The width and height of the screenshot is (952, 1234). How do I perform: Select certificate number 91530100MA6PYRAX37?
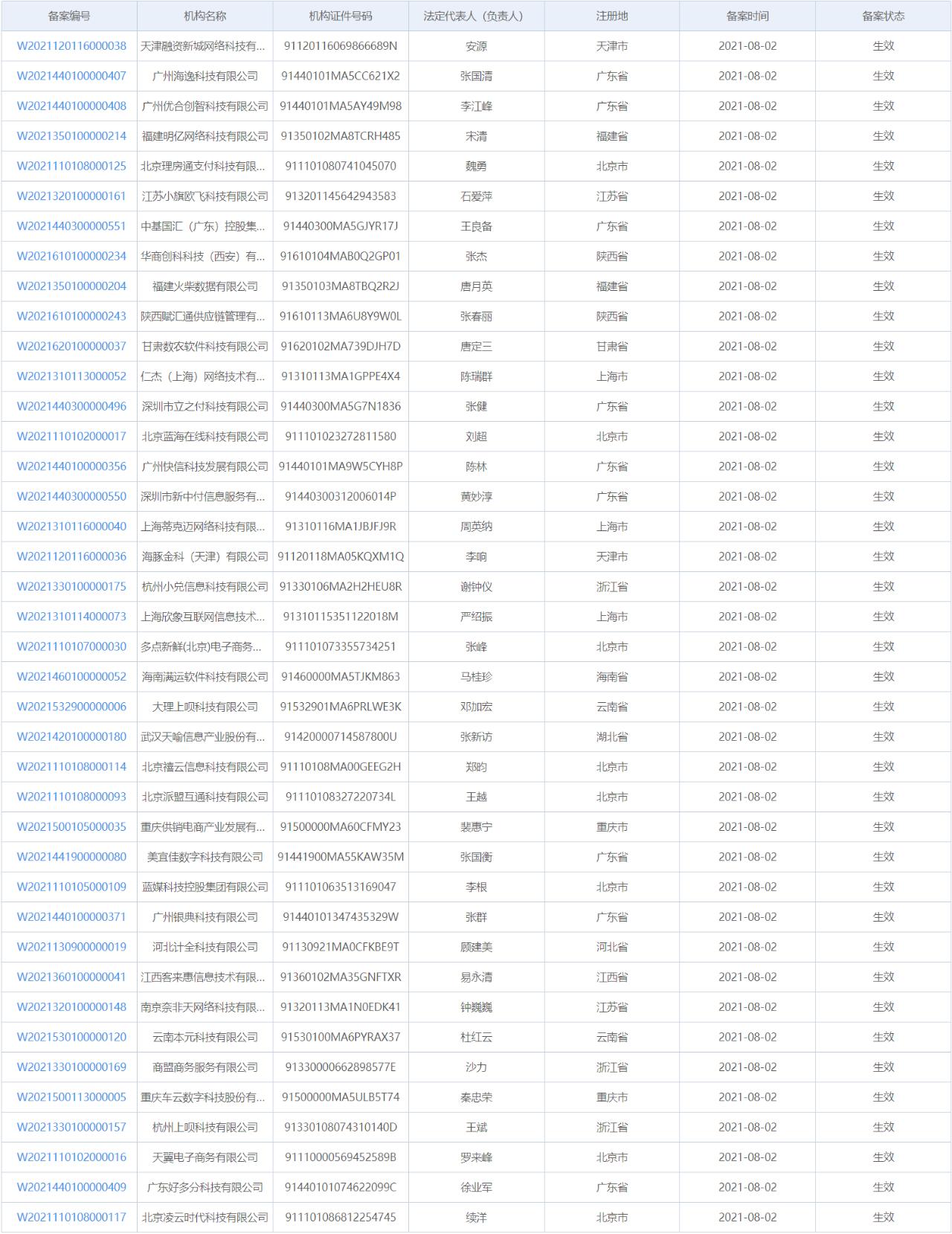pos(341,1037)
